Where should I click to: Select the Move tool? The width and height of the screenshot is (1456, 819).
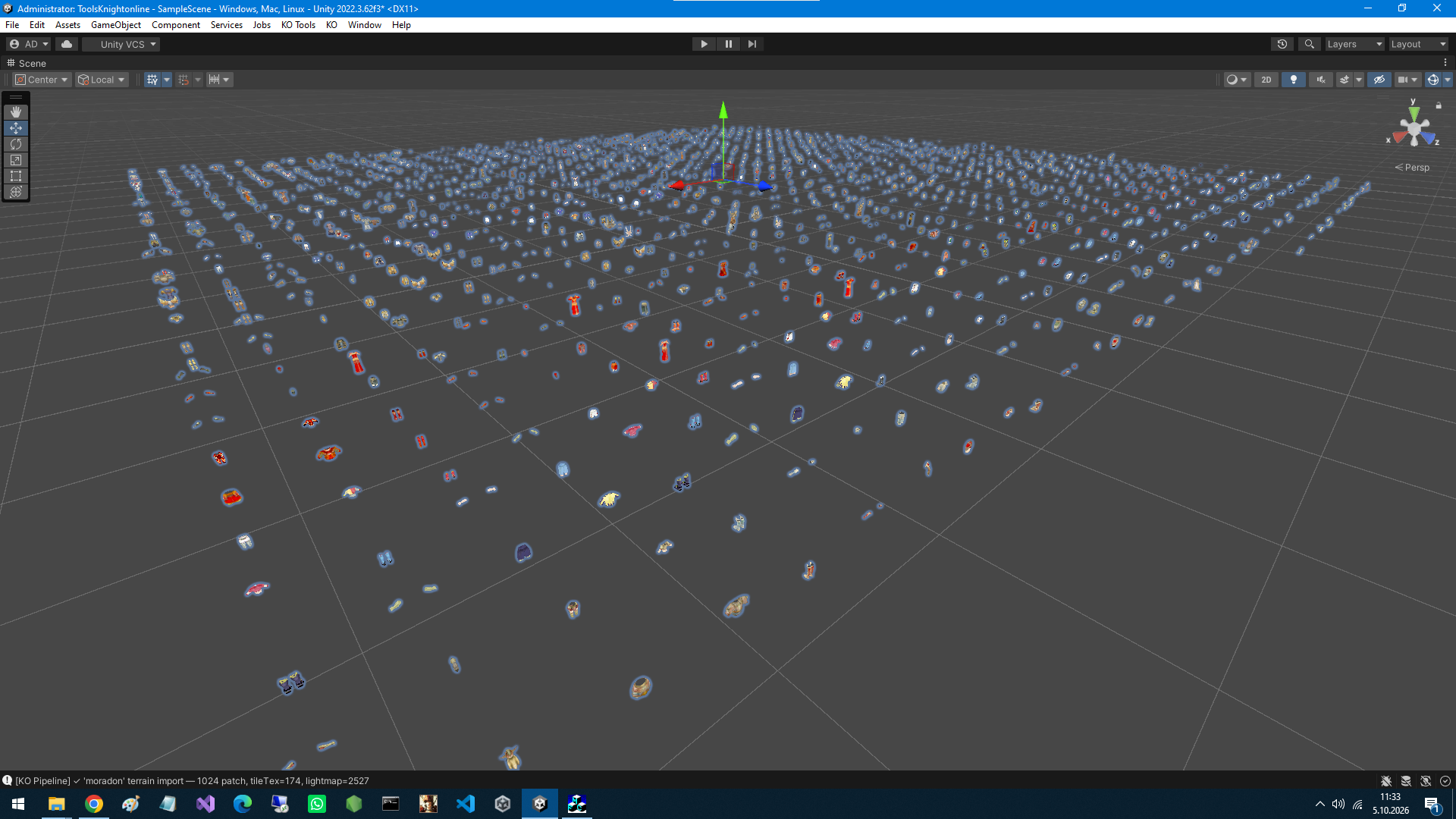[16, 128]
